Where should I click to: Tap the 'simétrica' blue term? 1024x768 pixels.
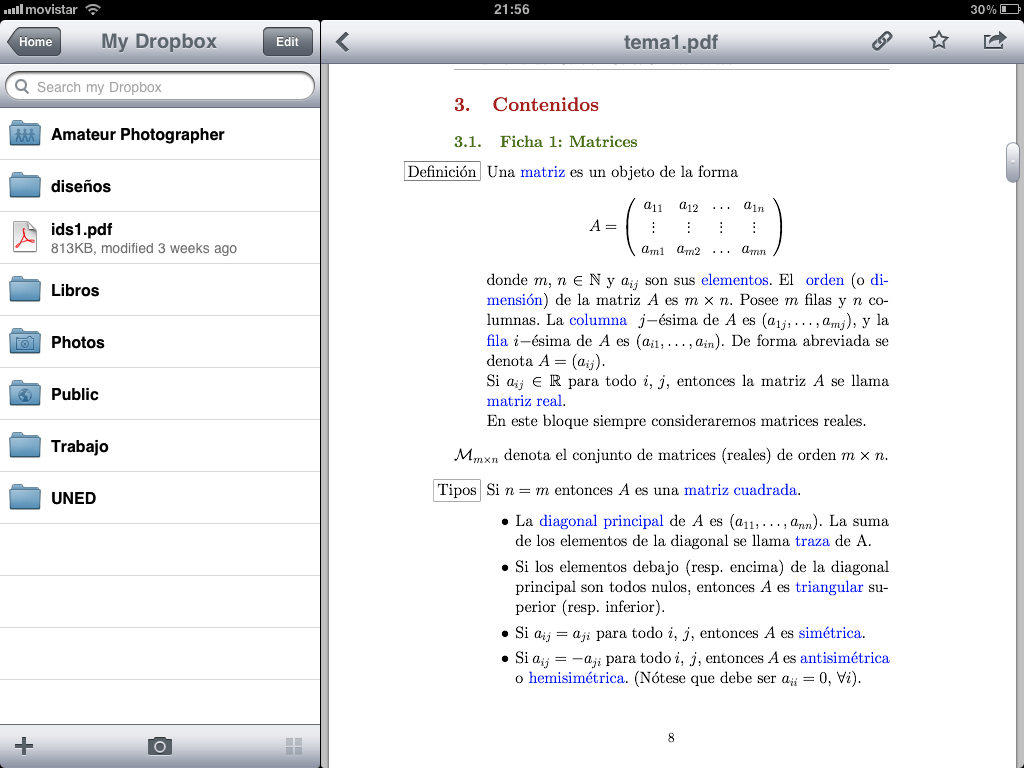coord(830,633)
